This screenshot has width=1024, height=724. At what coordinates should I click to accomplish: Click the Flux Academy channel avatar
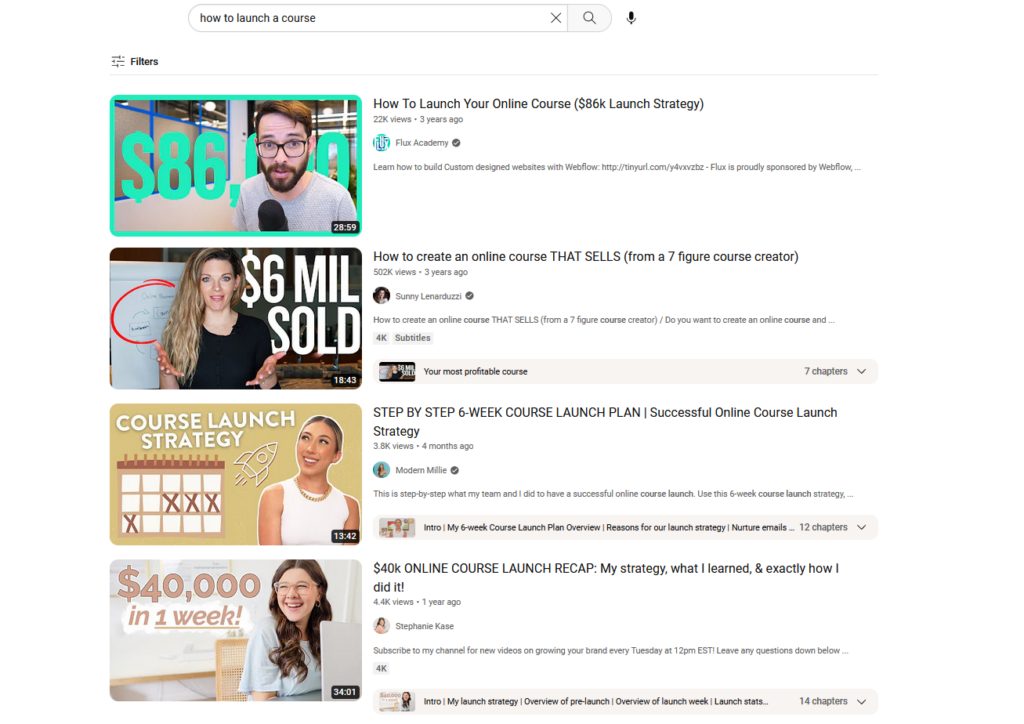tap(381, 142)
